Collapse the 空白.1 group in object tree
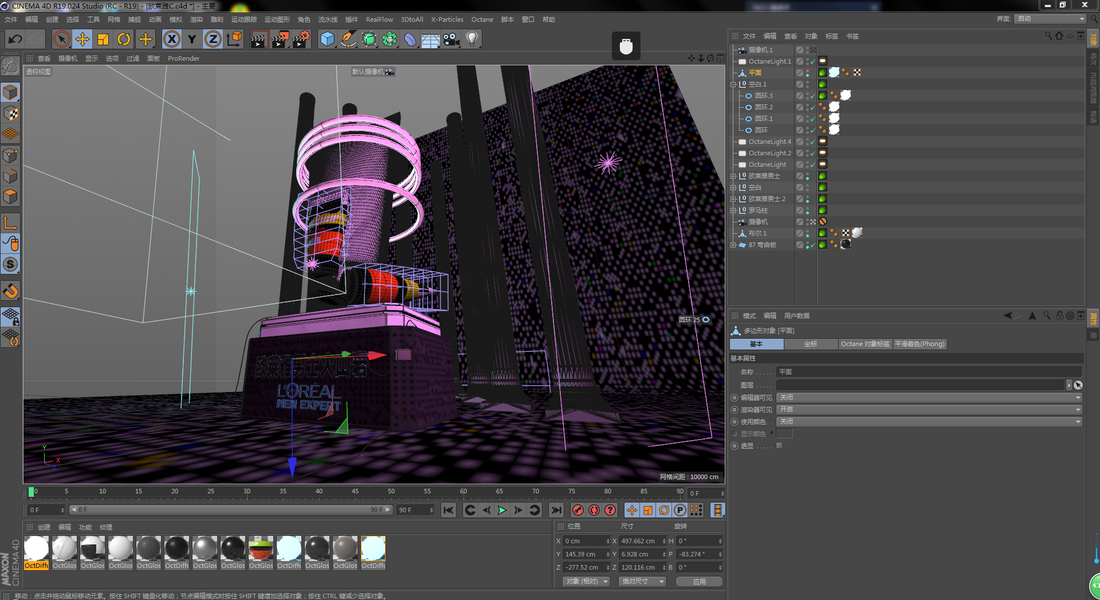 (x=734, y=84)
